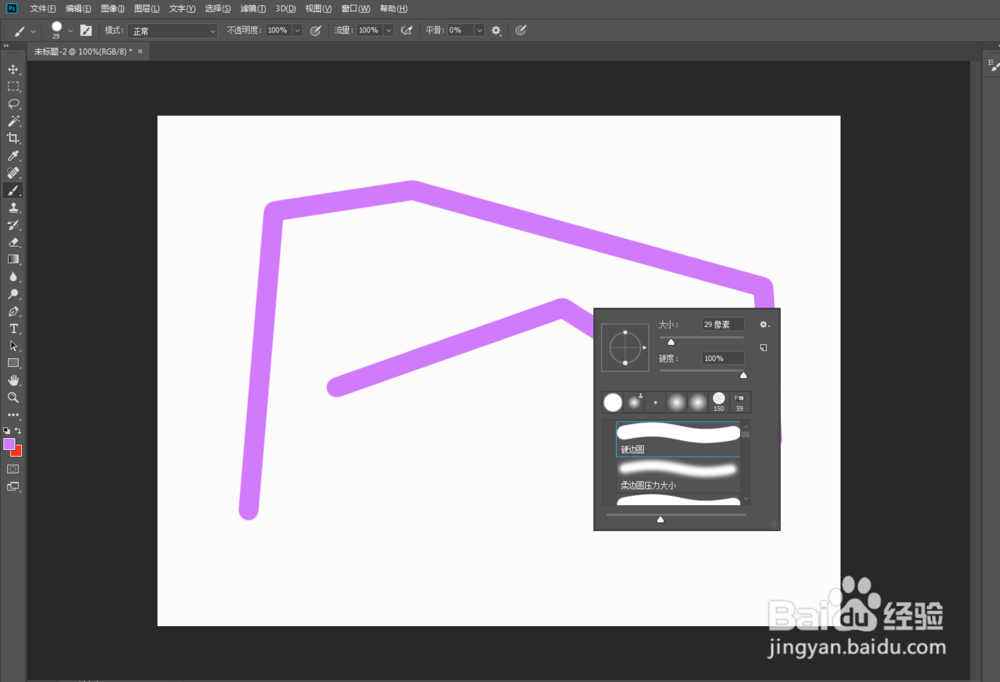Toggle pressure opacity control in options bar
Image resolution: width=1000 pixels, height=682 pixels.
coord(315,30)
